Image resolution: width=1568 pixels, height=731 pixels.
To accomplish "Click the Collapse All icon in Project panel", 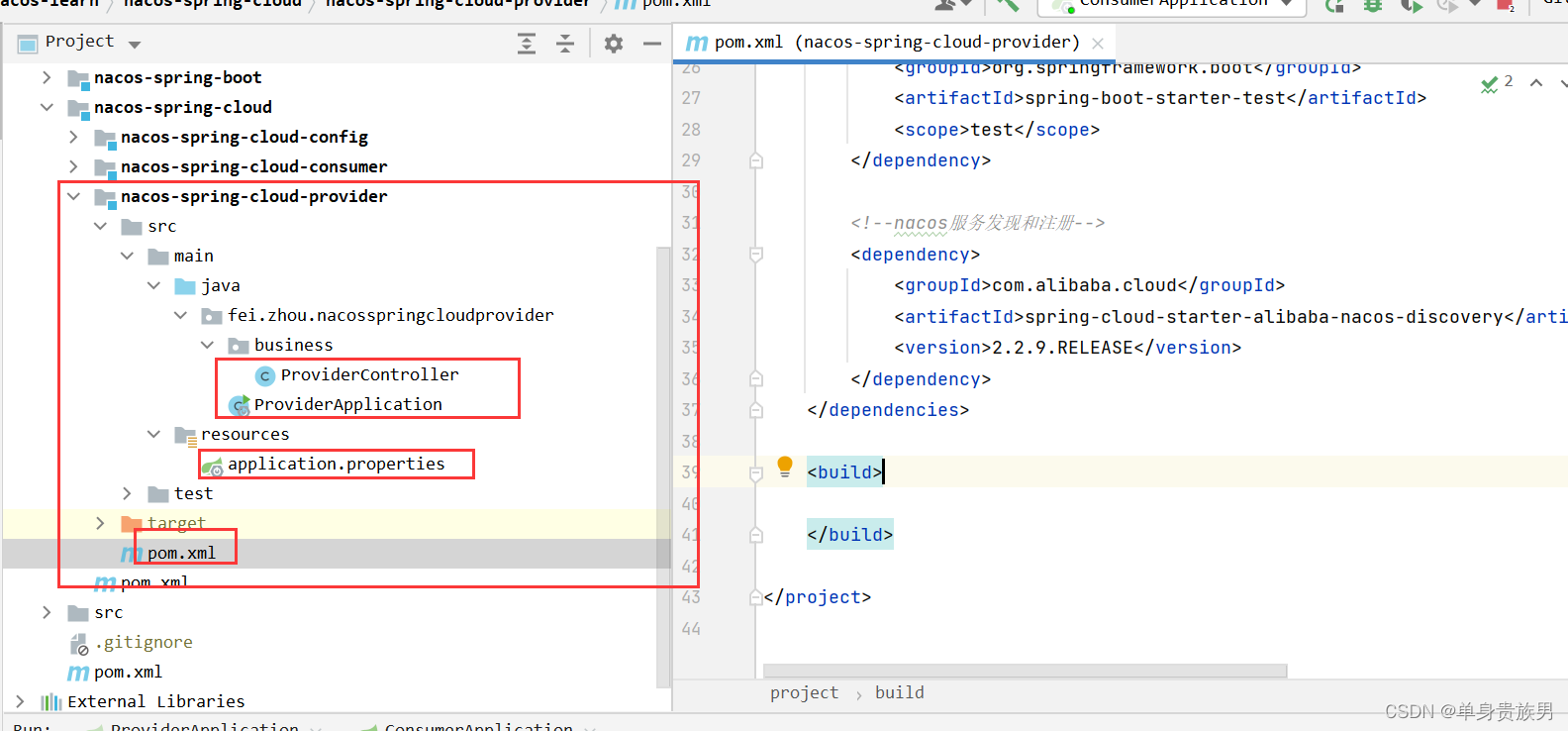I will [x=565, y=43].
